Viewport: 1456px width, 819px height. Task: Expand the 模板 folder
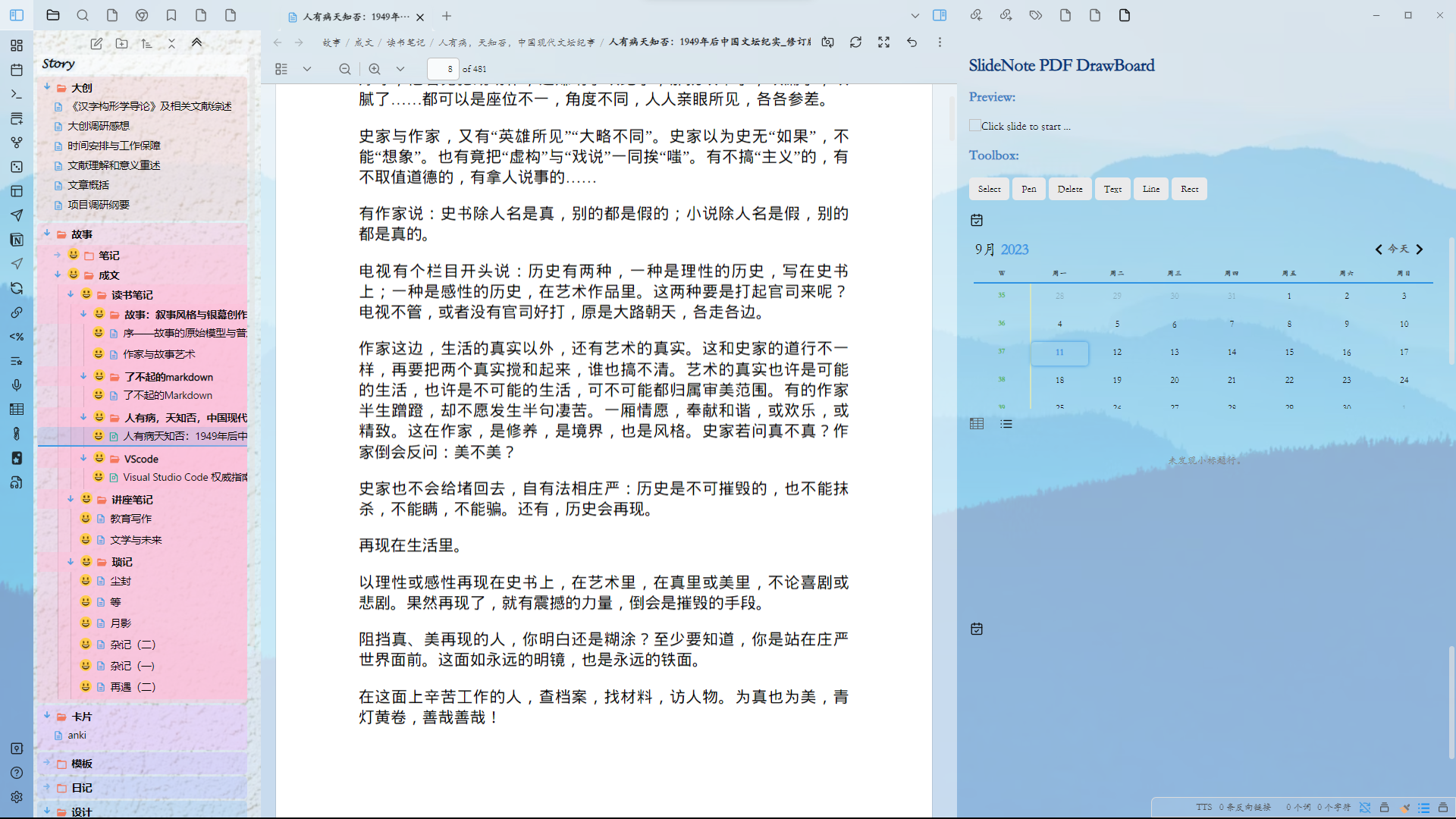(47, 763)
